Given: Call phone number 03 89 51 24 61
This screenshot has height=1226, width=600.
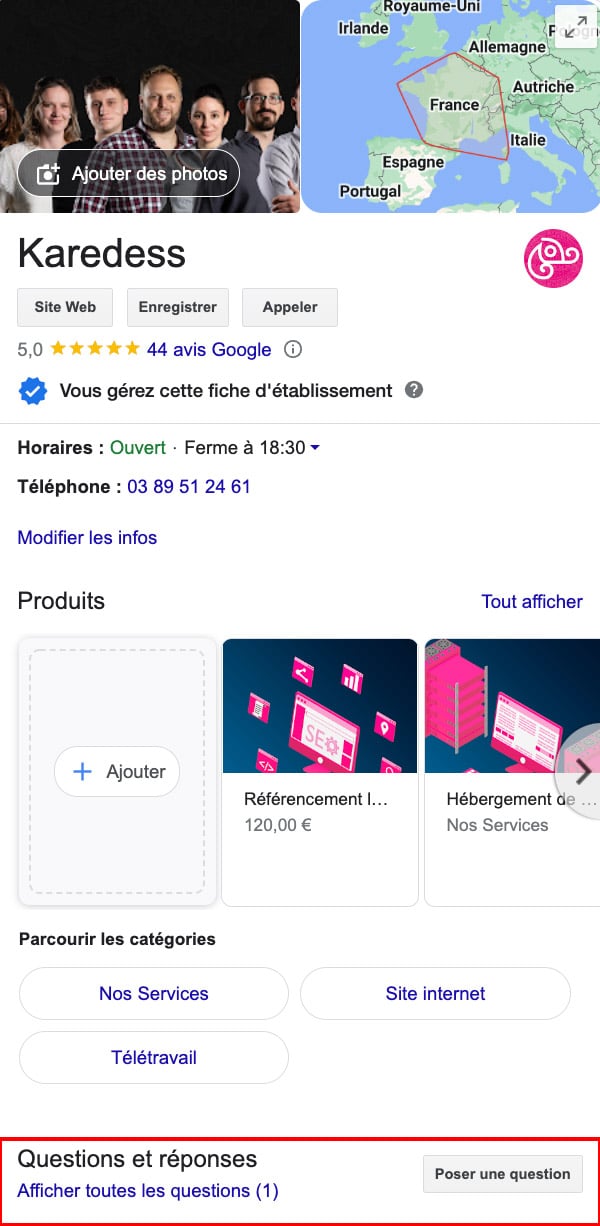Looking at the screenshot, I should 189,487.
